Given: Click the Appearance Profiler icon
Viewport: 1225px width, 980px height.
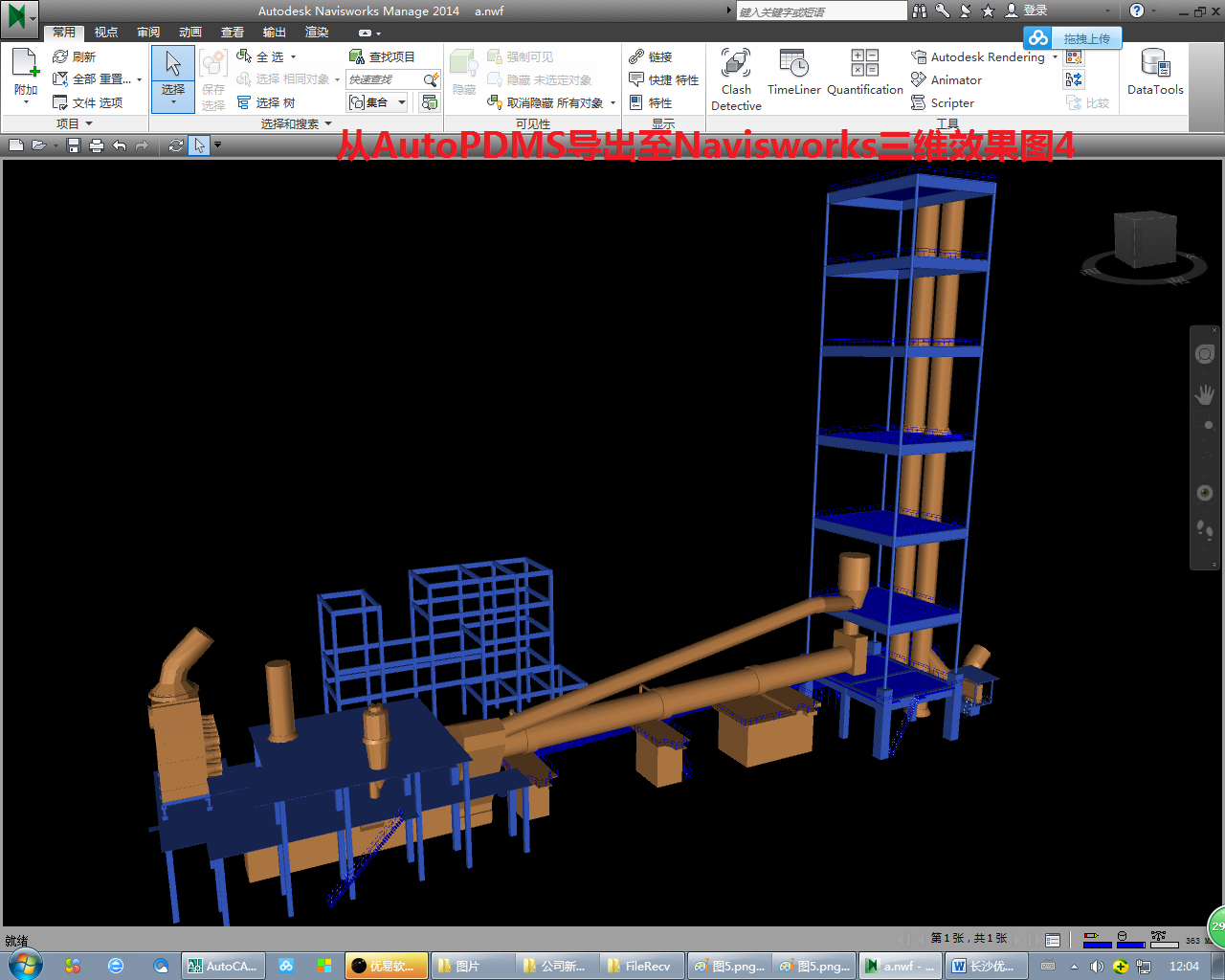Looking at the screenshot, I should pyautogui.click(x=1074, y=56).
